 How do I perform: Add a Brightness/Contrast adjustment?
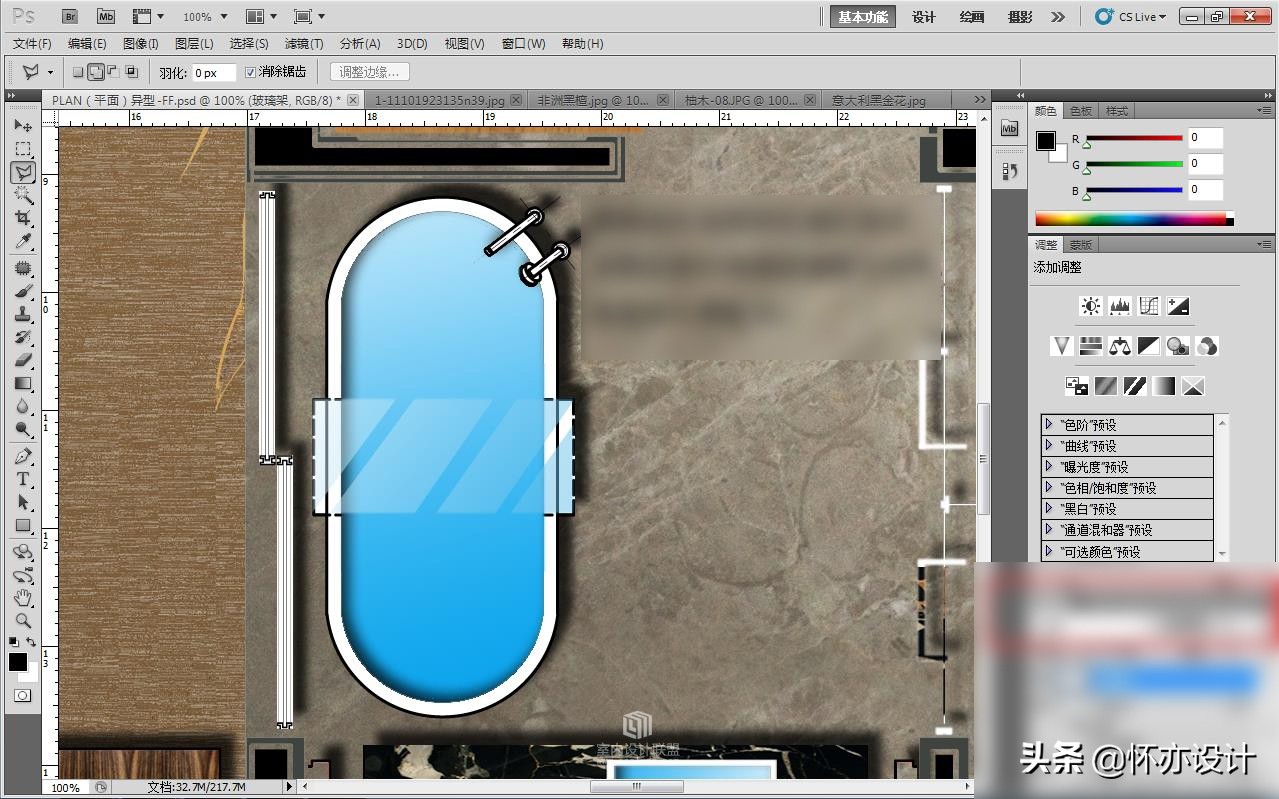[1090, 306]
